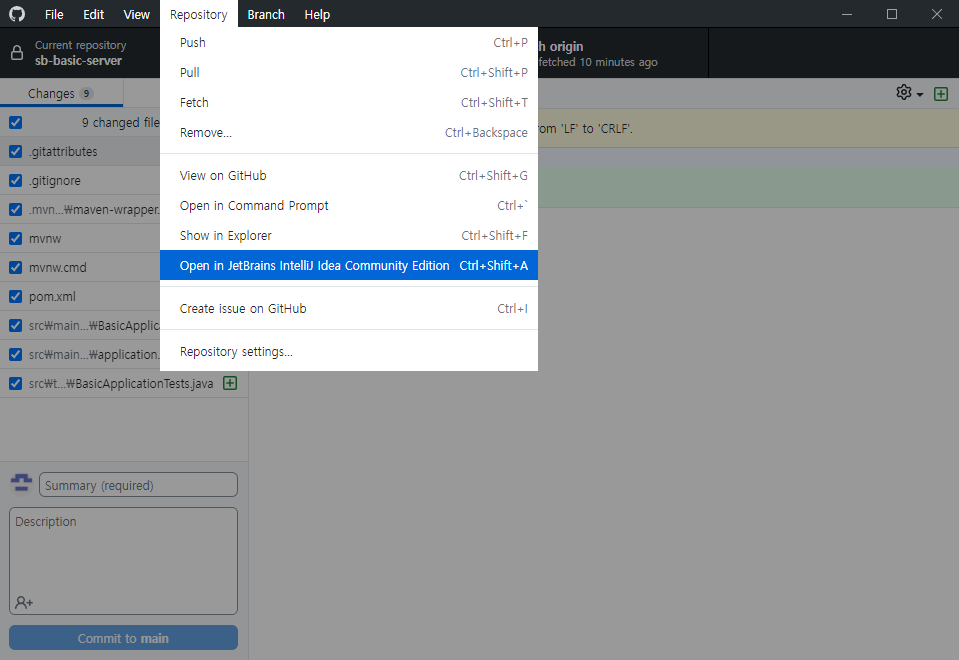Open the Edit menu

94,14
